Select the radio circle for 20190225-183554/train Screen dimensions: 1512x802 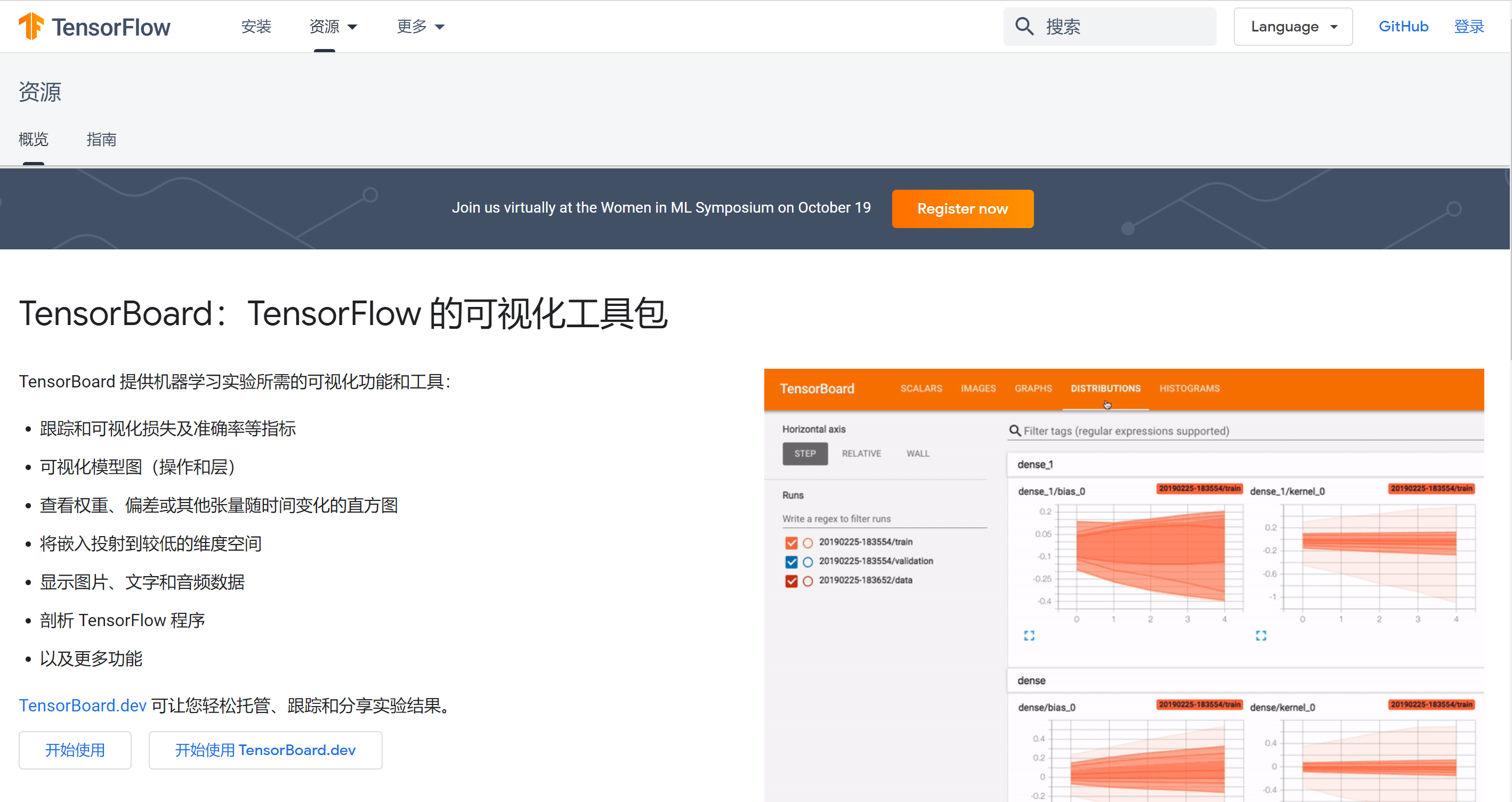pos(807,542)
